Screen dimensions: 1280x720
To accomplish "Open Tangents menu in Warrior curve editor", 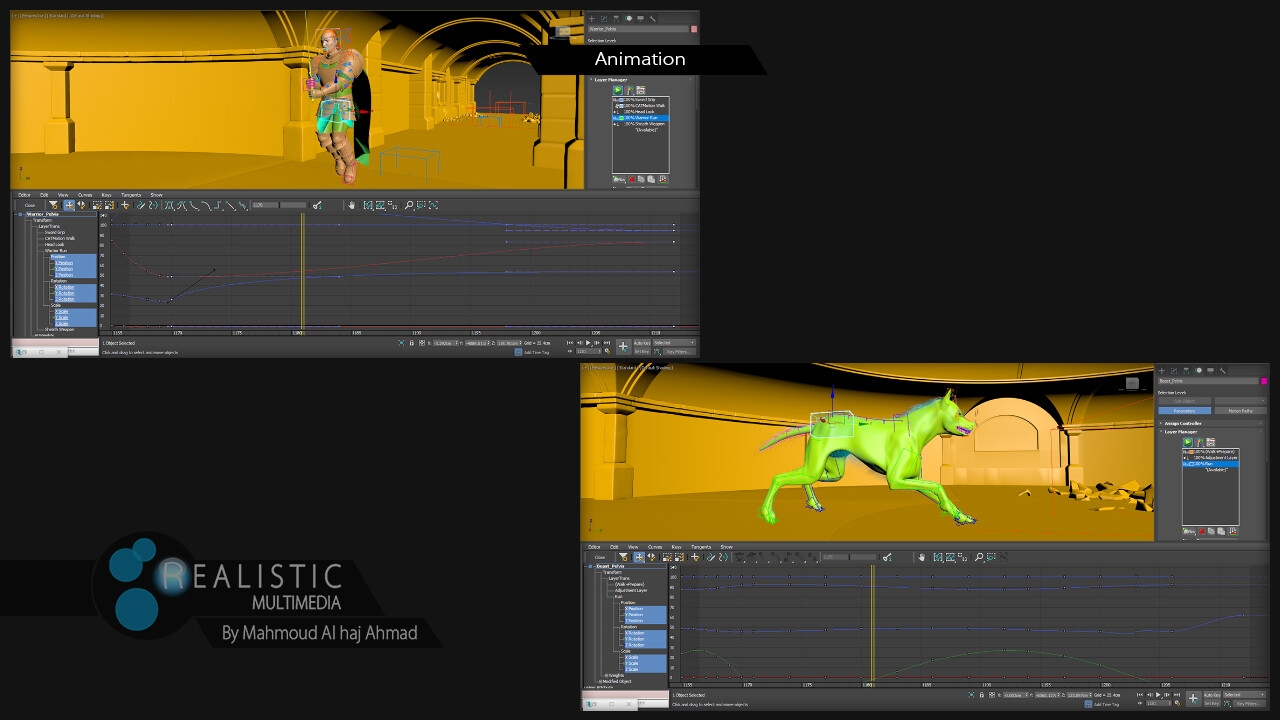I will coord(131,195).
